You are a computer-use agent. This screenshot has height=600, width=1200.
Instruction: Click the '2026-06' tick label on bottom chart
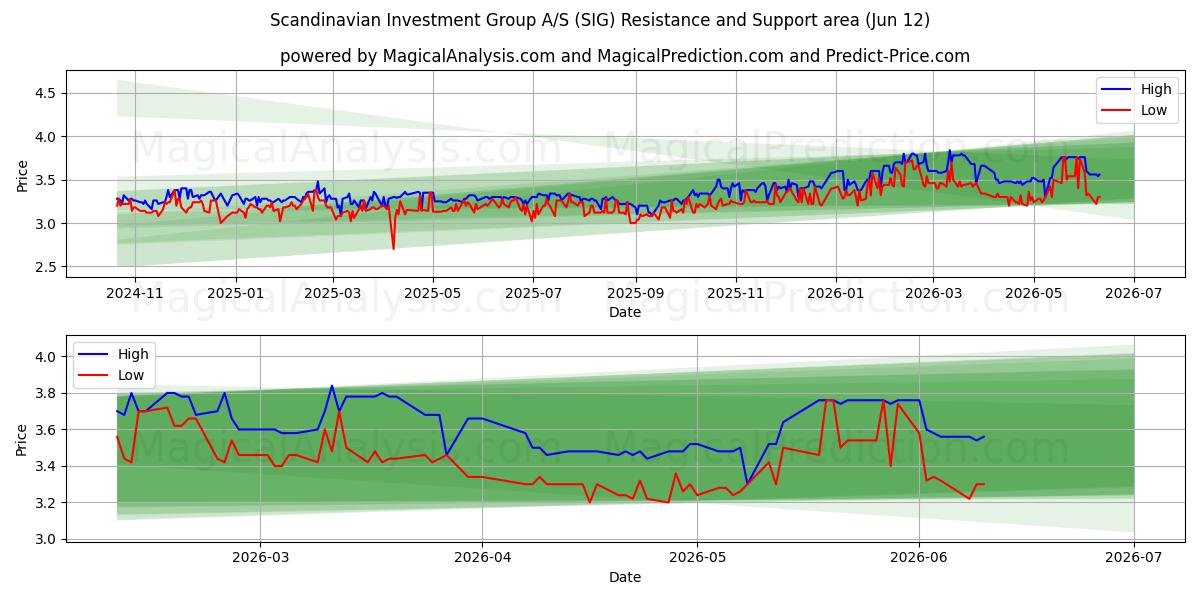[x=919, y=559]
